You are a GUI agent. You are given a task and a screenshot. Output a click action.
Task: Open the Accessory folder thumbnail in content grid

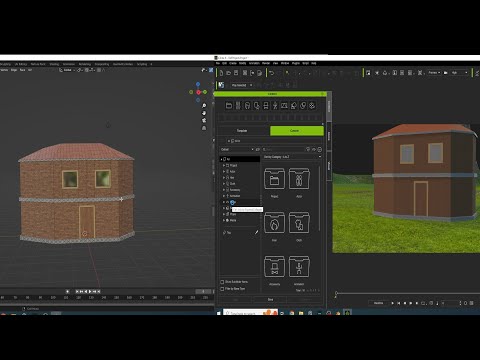pos(274,267)
